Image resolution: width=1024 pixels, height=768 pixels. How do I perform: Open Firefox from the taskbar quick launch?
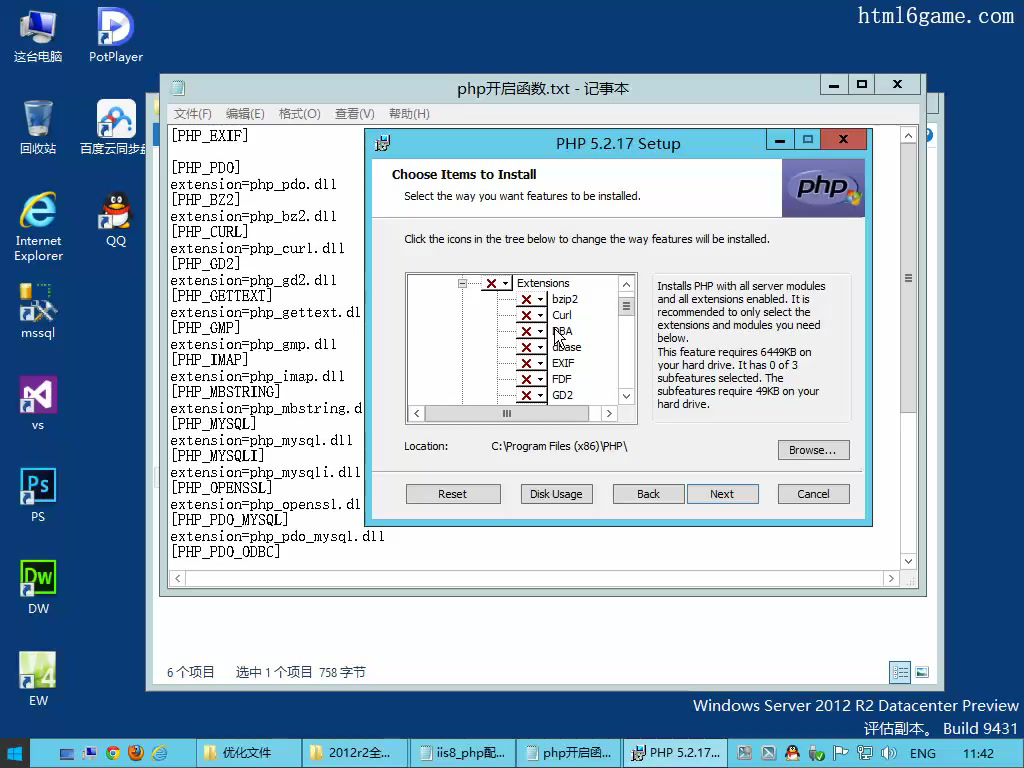[x=136, y=753]
